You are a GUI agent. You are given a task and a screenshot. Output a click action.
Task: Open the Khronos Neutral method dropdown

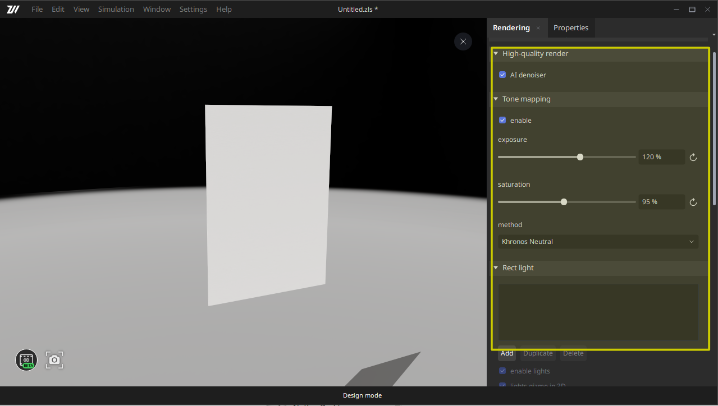point(597,241)
